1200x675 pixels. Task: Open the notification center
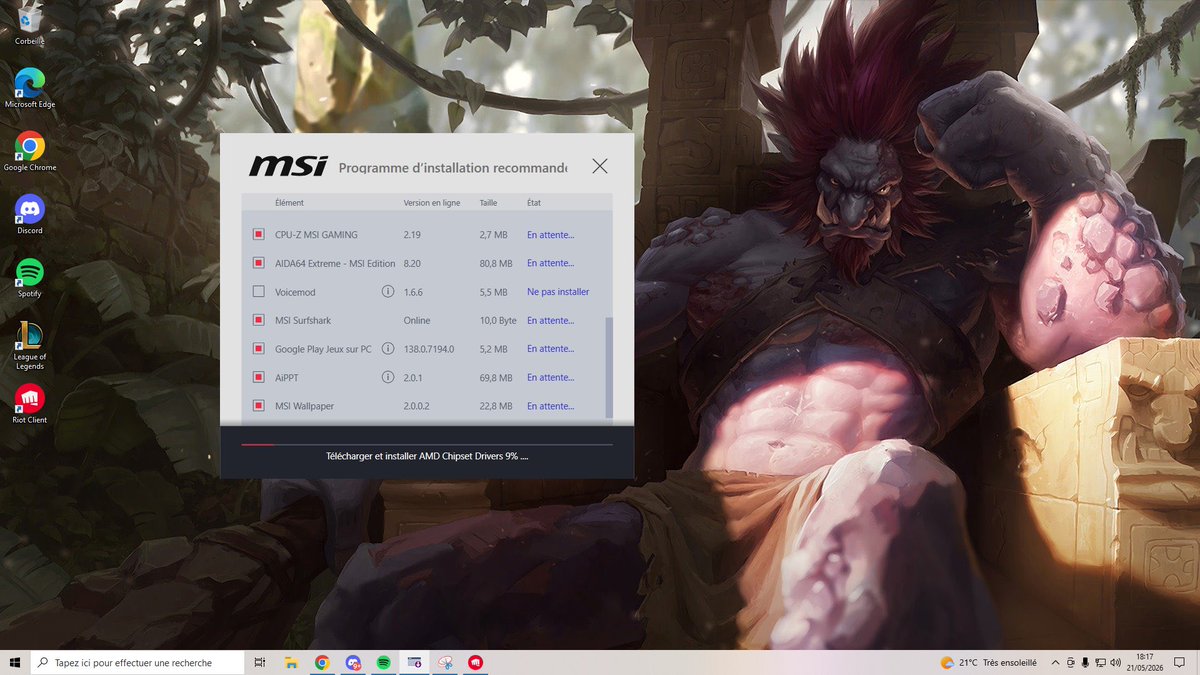[1179, 662]
